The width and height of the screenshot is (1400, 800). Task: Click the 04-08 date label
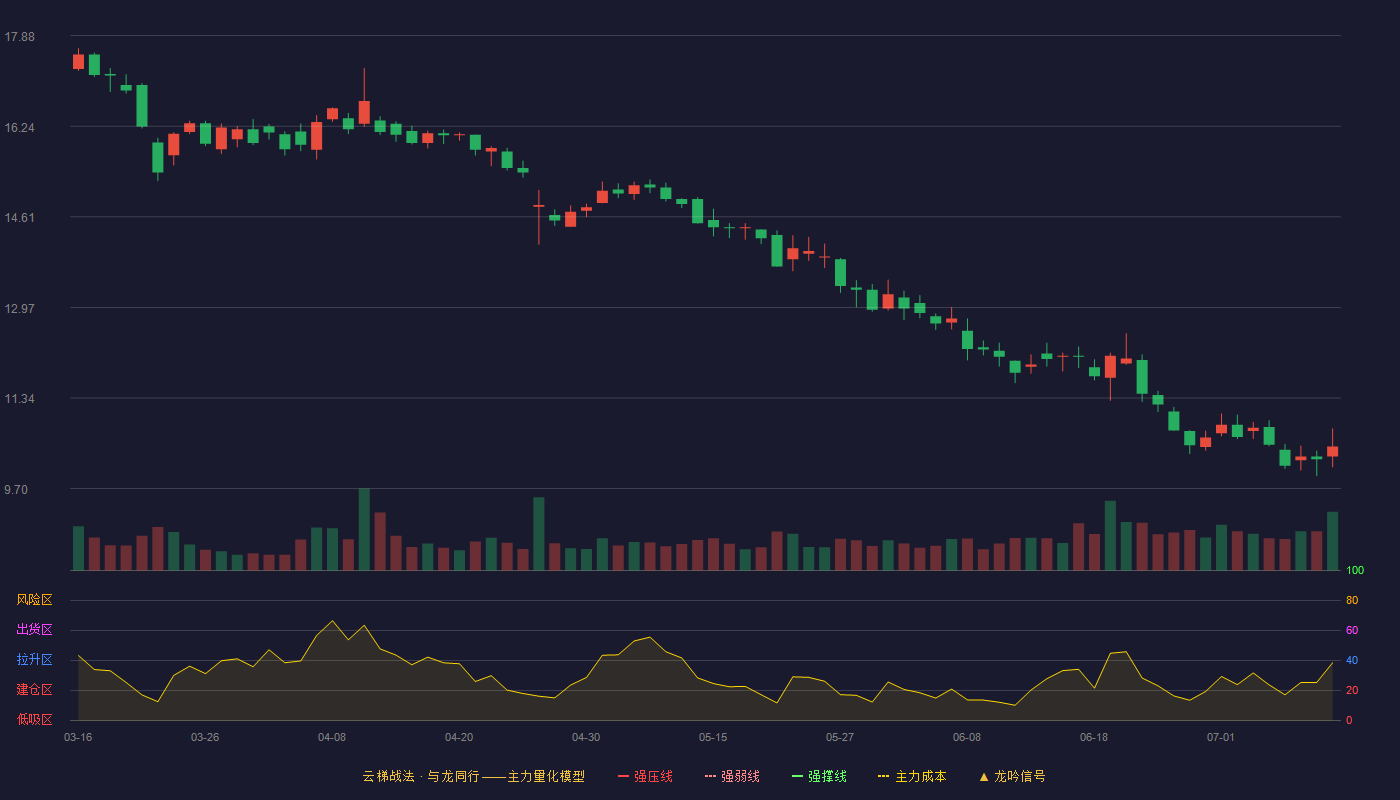click(332, 737)
